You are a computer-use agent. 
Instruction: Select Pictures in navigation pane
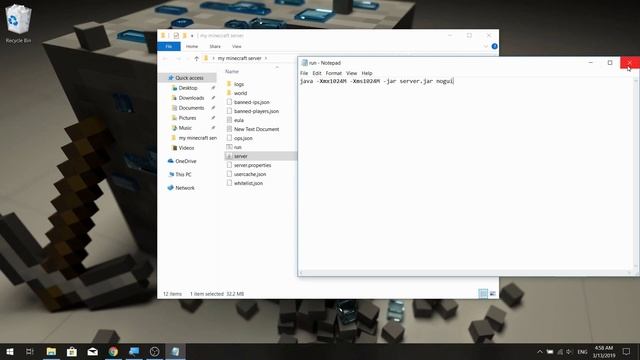(187, 118)
